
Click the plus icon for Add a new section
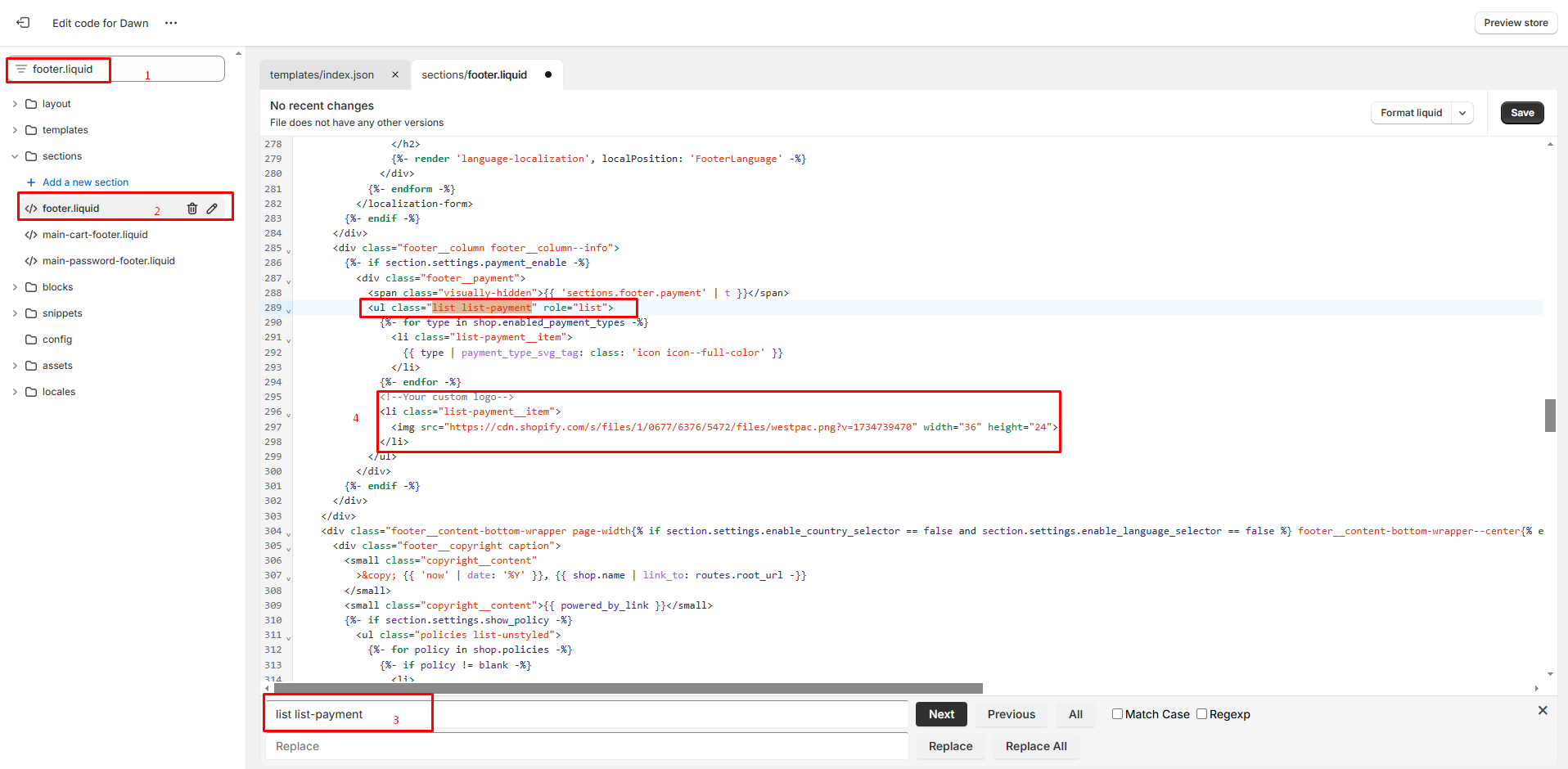[31, 182]
